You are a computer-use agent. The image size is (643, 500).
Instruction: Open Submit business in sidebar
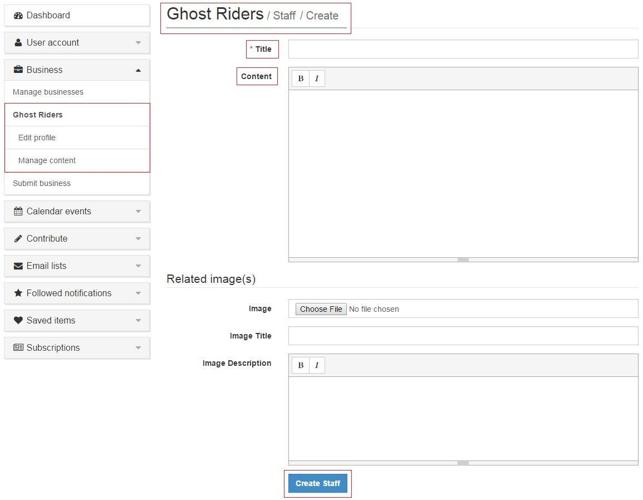tap(77, 183)
